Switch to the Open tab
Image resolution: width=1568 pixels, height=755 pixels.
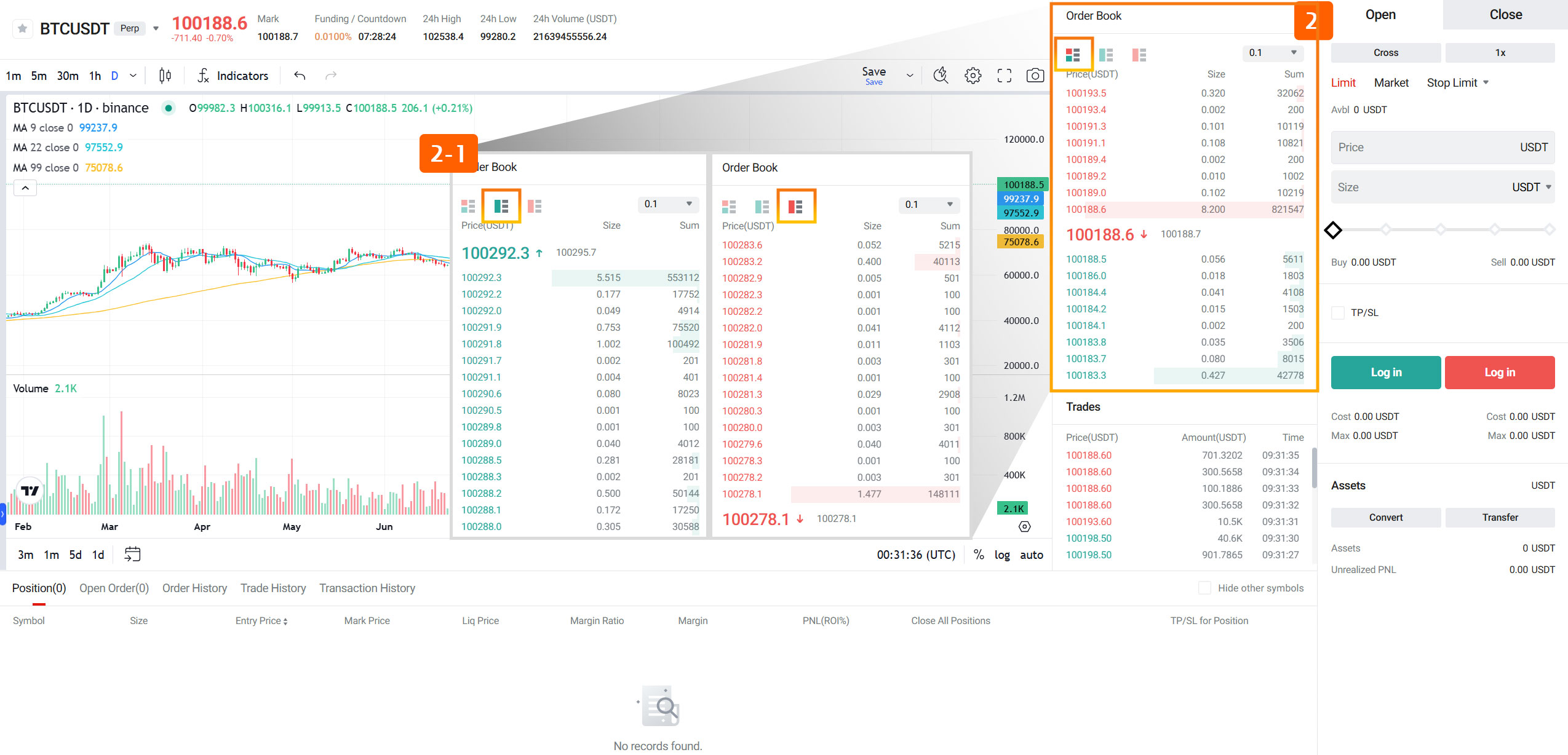coord(1380,15)
